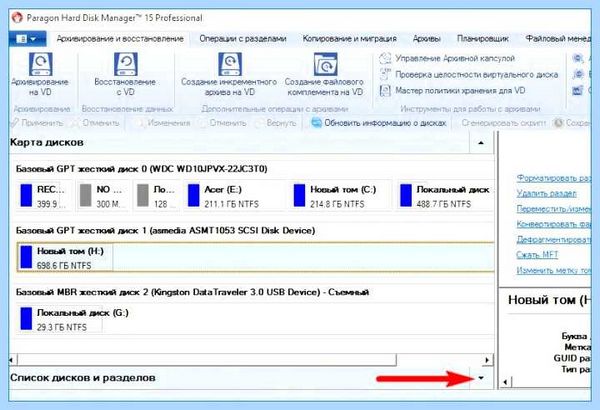Select the Новый том (C:) partition
Image resolution: width=600 pixels, height=410 pixels.
pyautogui.click(x=341, y=196)
